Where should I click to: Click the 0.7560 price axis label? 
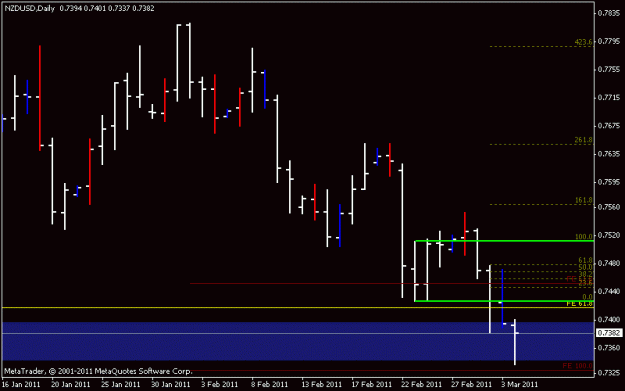[608, 207]
